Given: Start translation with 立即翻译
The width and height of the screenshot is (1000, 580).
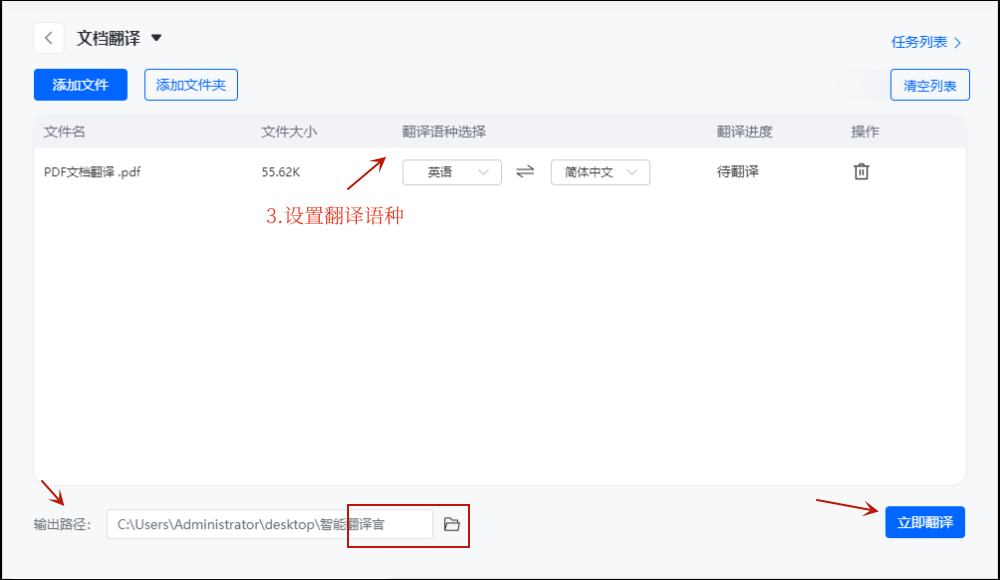Looking at the screenshot, I should tap(925, 522).
